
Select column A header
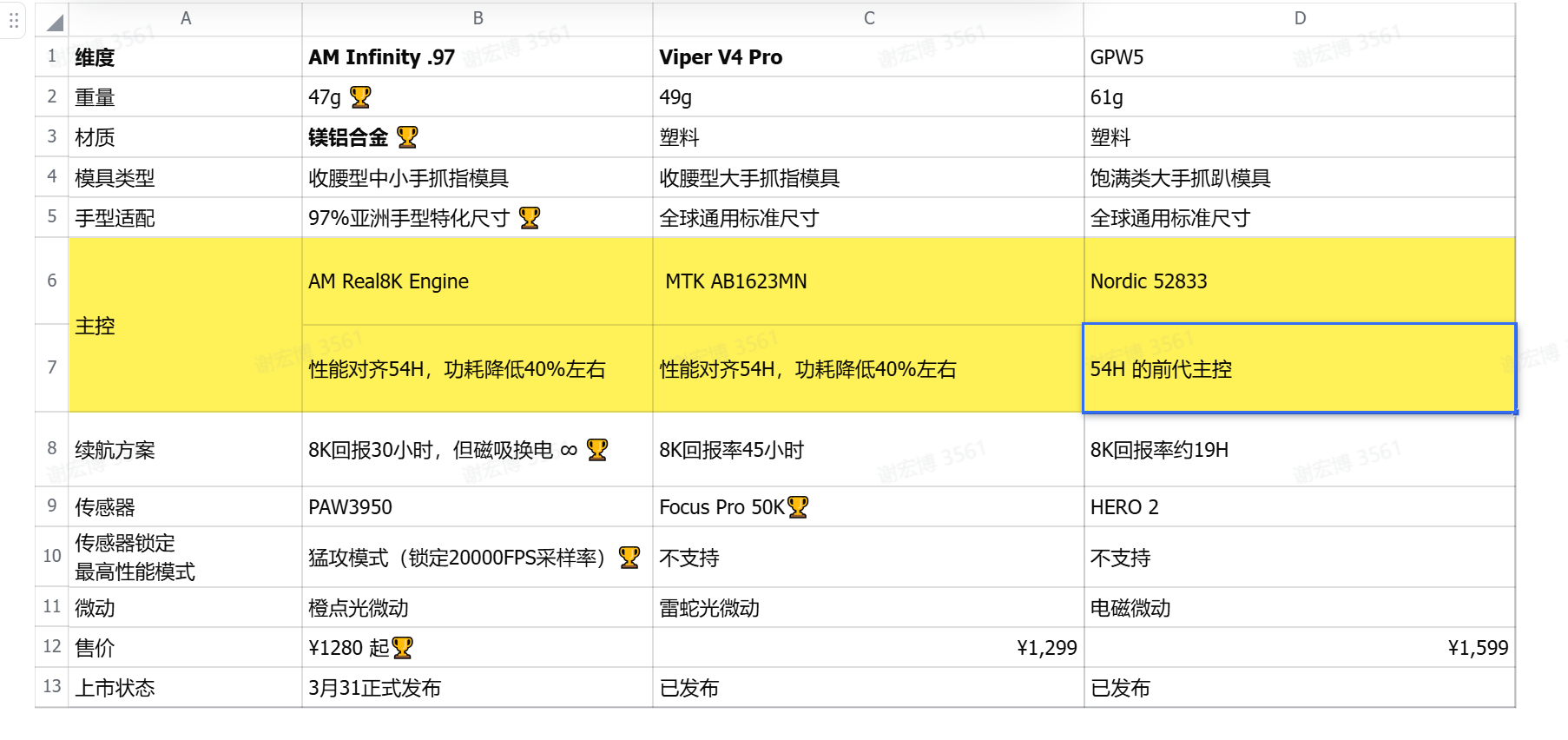click(186, 19)
